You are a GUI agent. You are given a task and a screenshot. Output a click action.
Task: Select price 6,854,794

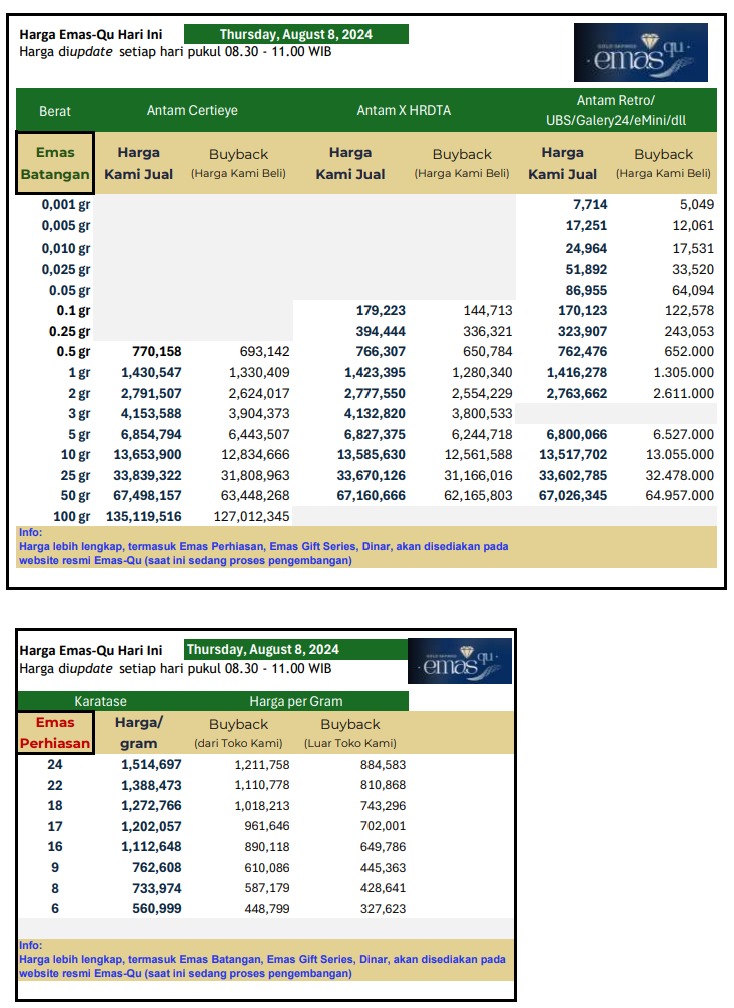click(x=151, y=435)
